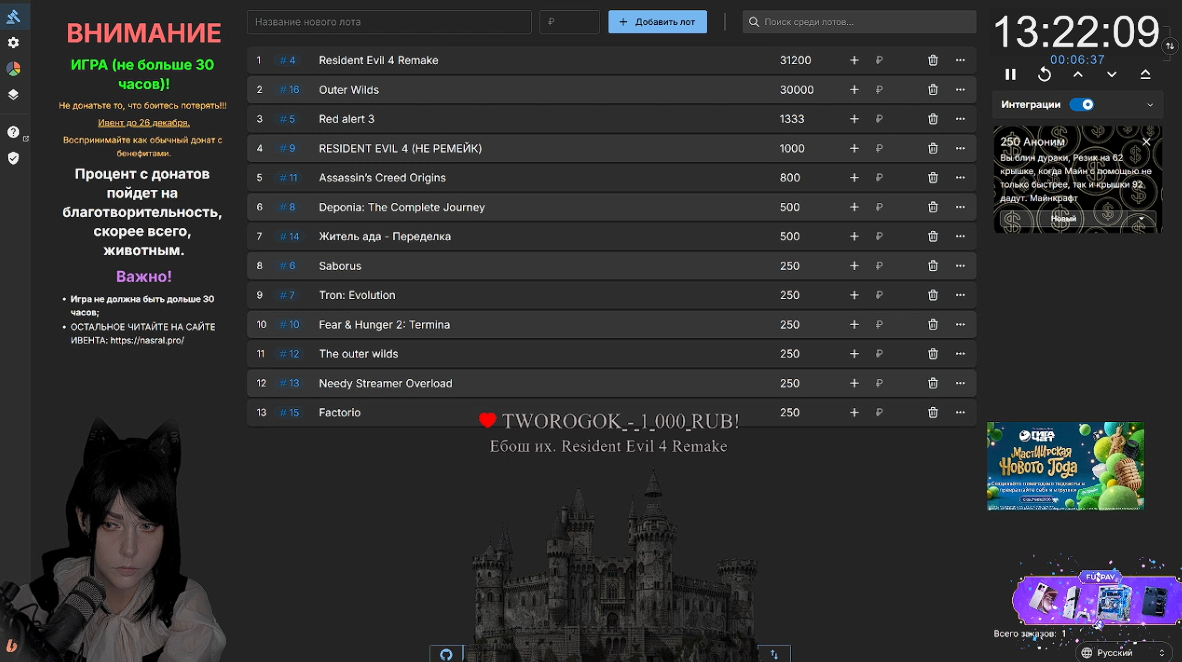This screenshot has height=662, width=1182.
Task: Click the # 16 lot id
Action: click(289, 90)
